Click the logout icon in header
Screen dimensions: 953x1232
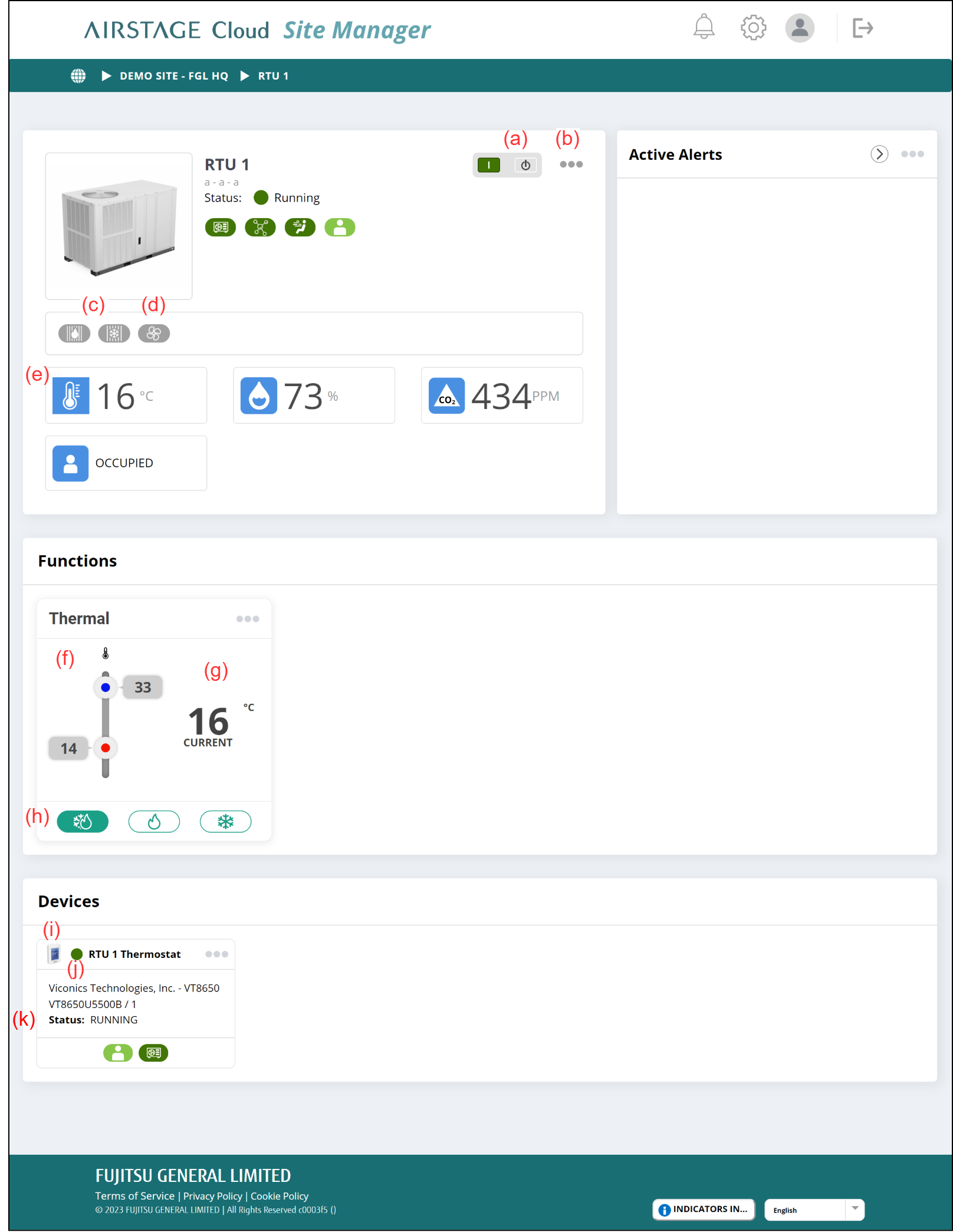[x=862, y=28]
